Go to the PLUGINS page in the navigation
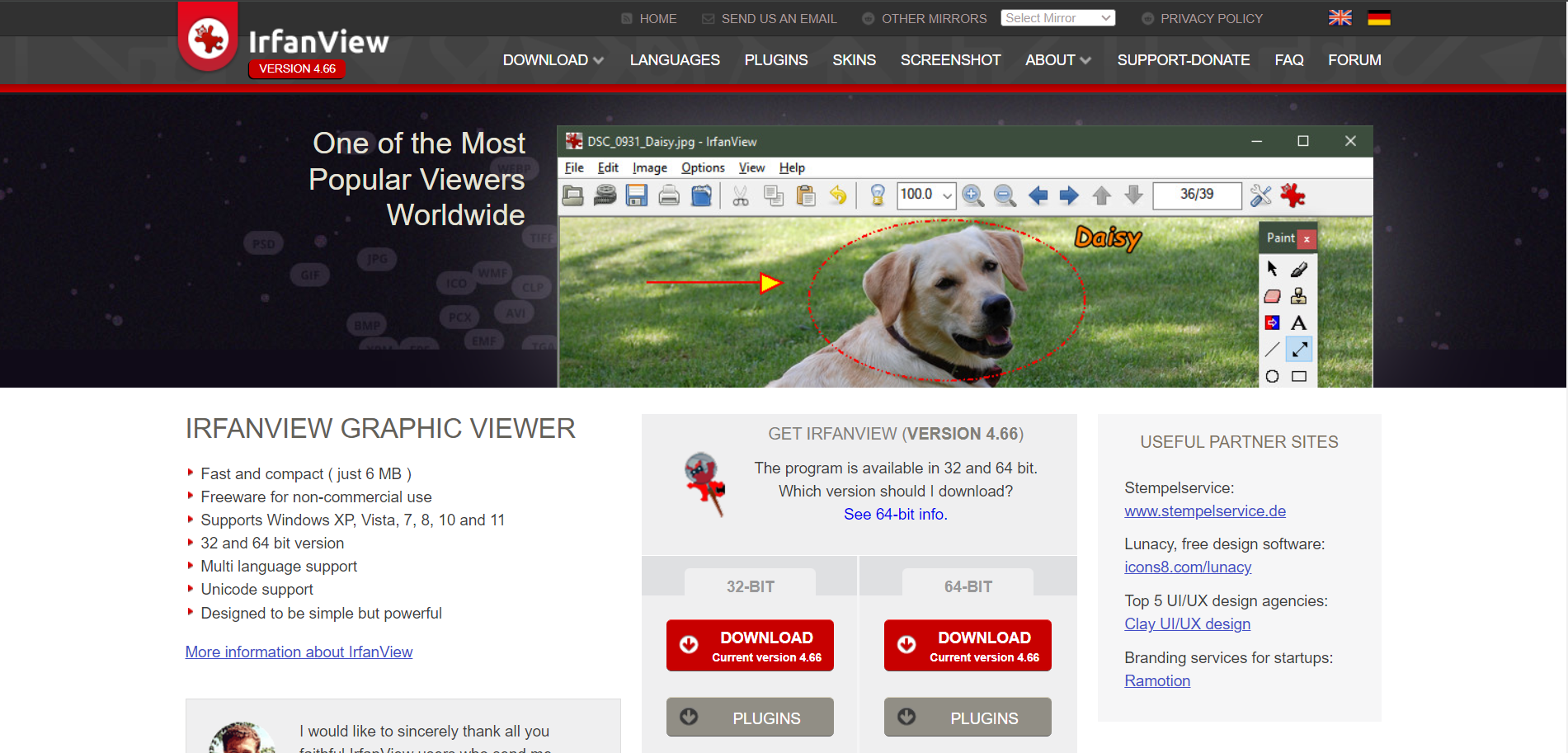Viewport: 1568px width, 753px height. point(775,59)
